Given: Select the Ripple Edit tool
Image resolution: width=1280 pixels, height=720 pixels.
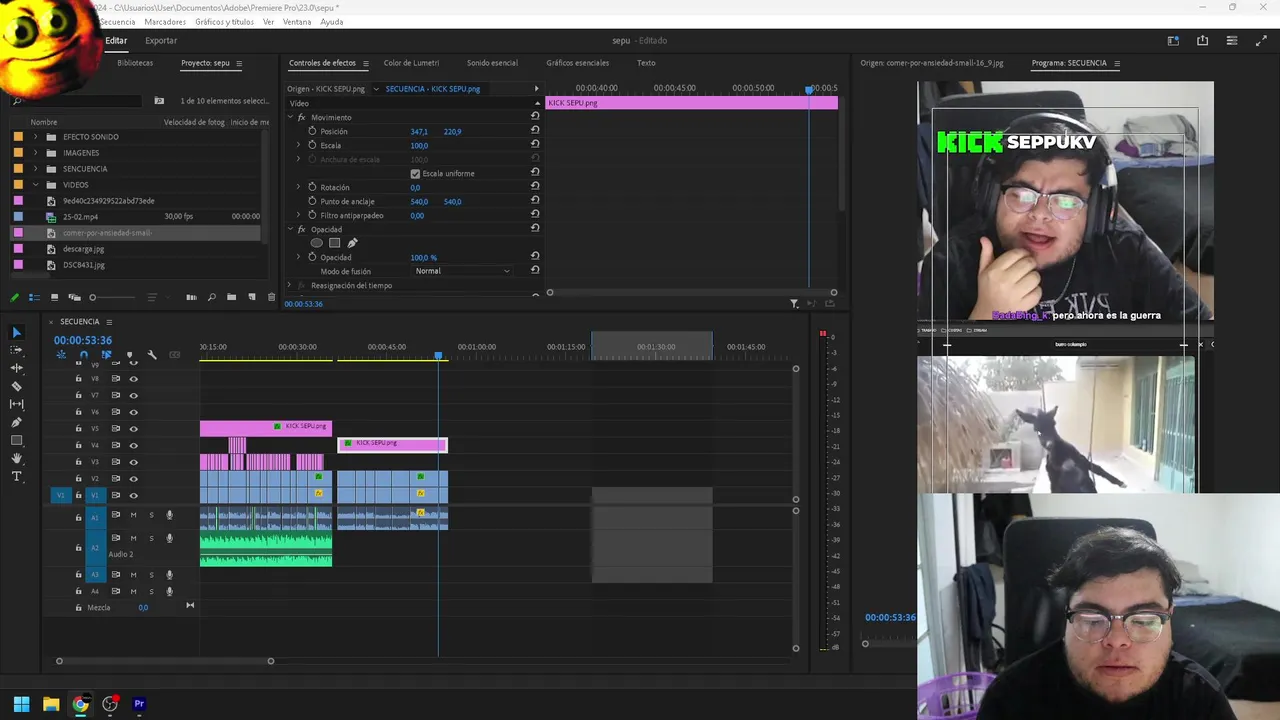Looking at the screenshot, I should click(x=16, y=368).
